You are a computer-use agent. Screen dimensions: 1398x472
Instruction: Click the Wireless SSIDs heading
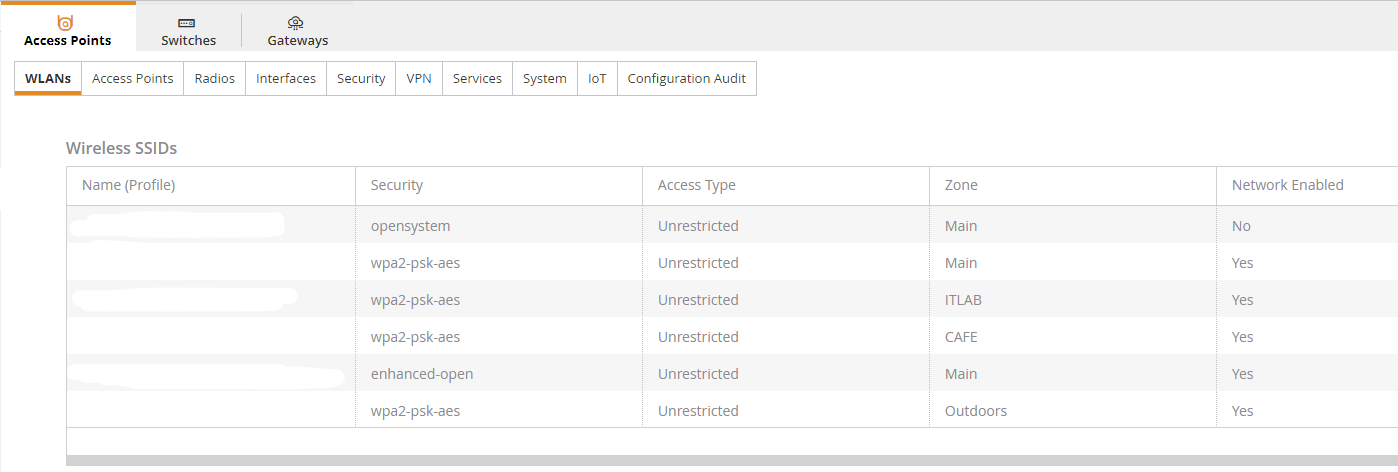(121, 148)
